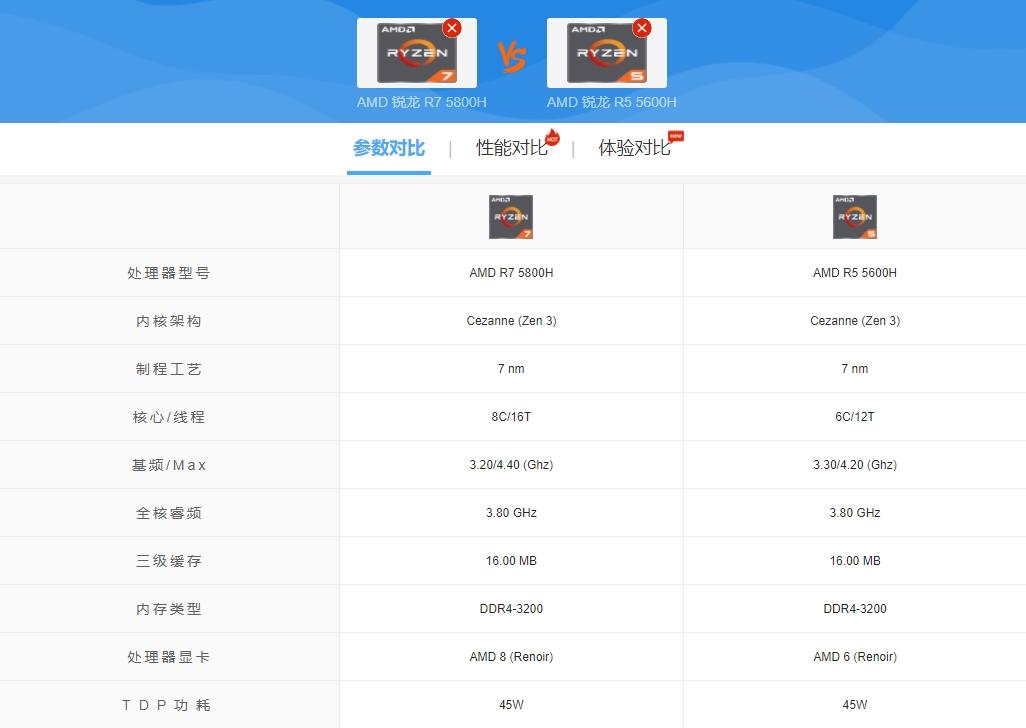The height and width of the screenshot is (728, 1026).
Task: Switch to the 体验对比 tab
Action: (x=634, y=148)
